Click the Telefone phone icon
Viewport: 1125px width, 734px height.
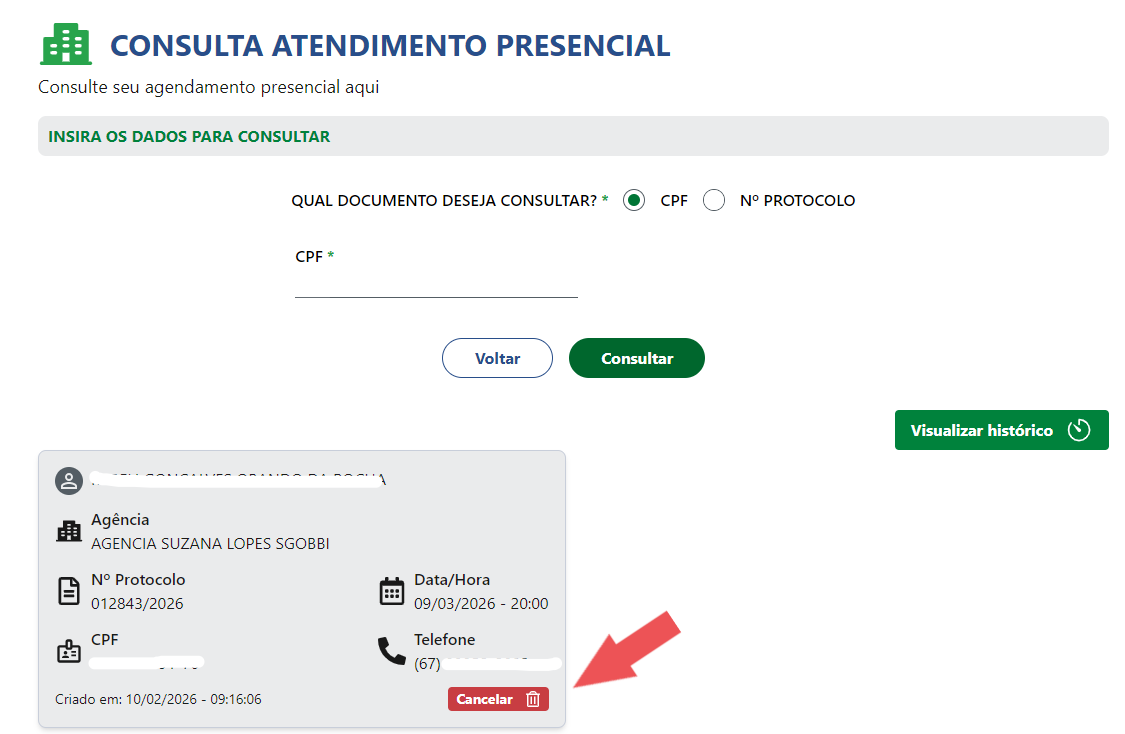coord(392,651)
